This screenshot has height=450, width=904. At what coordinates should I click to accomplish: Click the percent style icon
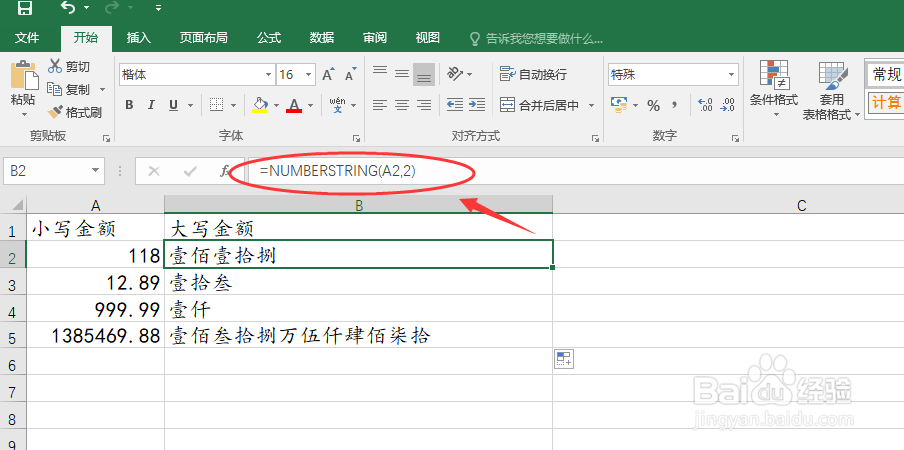click(653, 105)
